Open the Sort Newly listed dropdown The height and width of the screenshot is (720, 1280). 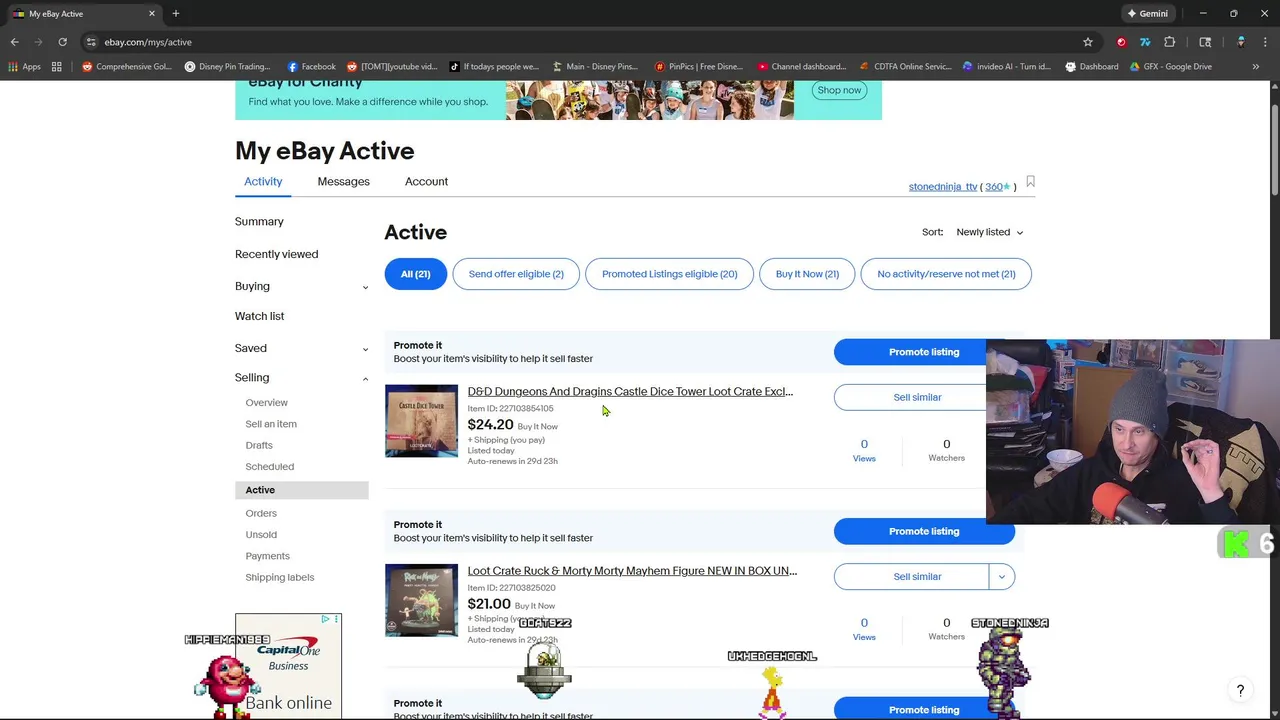coord(989,232)
